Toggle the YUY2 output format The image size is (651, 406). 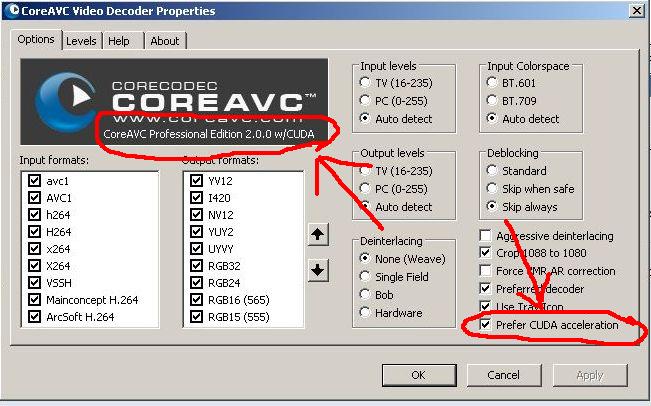coord(196,232)
